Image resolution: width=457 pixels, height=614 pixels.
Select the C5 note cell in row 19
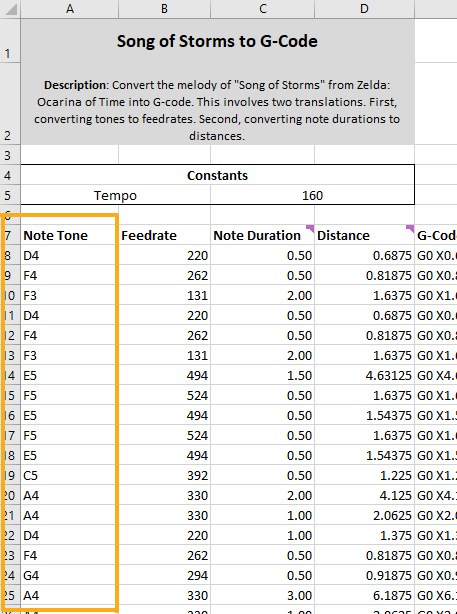click(70, 475)
